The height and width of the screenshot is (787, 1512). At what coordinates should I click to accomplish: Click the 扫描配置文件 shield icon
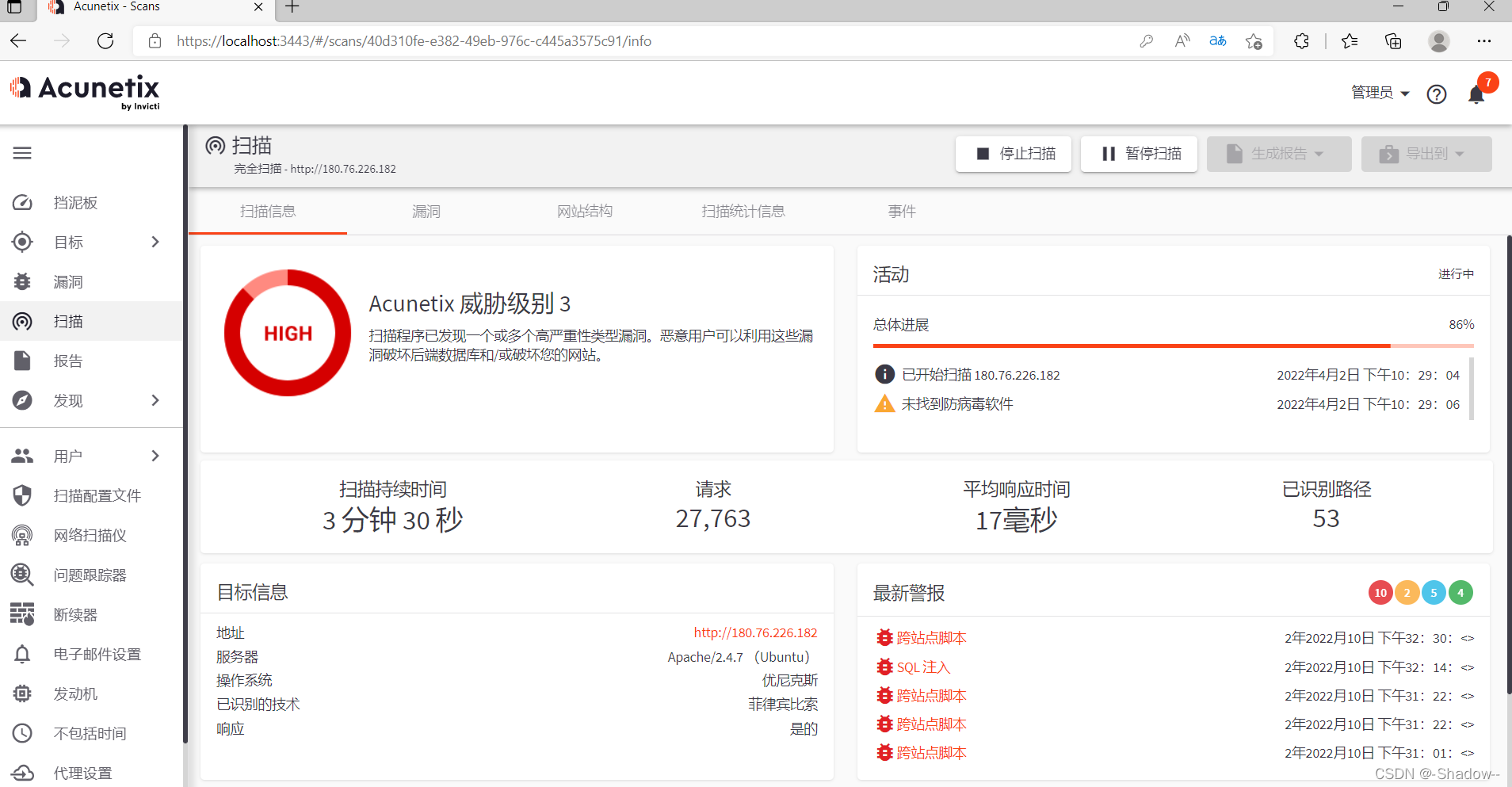pos(22,495)
